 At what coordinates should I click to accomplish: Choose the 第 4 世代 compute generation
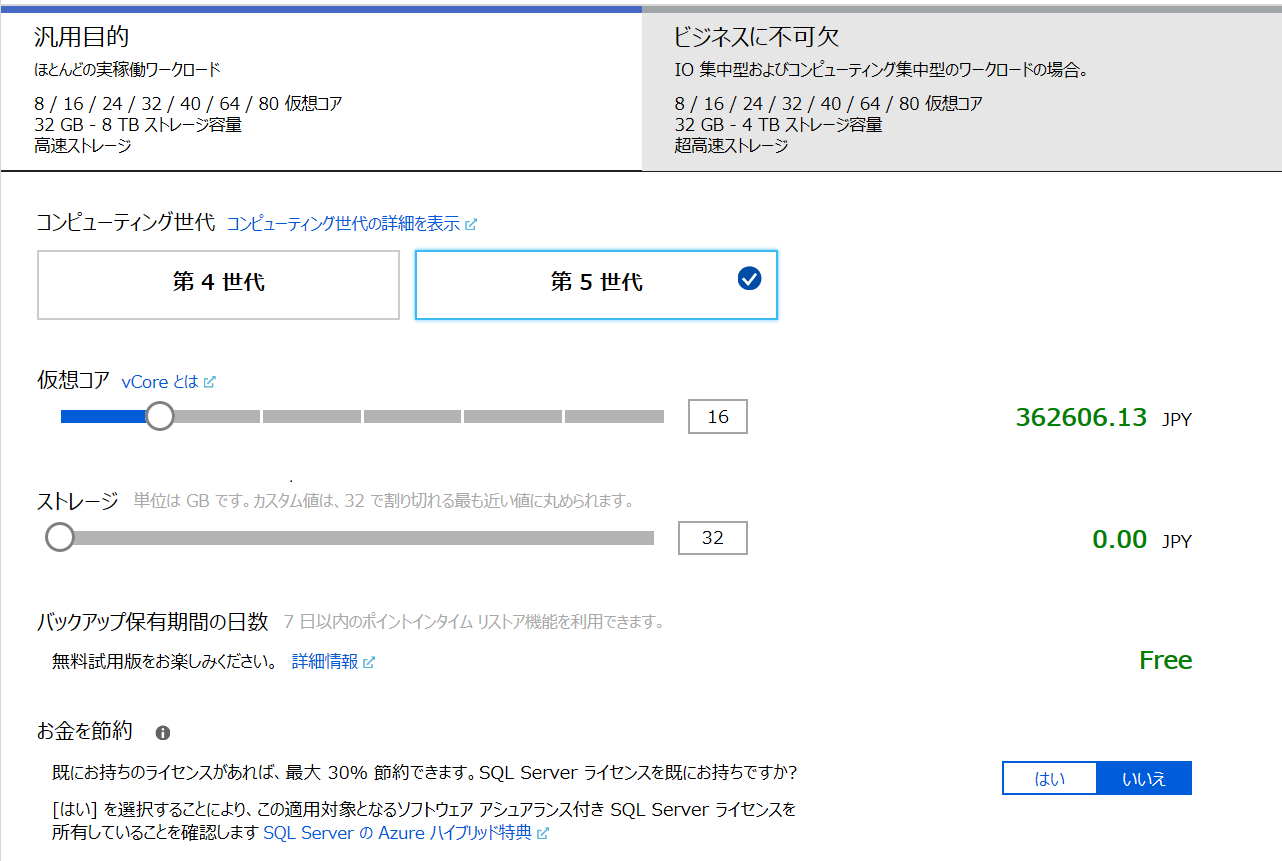click(x=218, y=284)
